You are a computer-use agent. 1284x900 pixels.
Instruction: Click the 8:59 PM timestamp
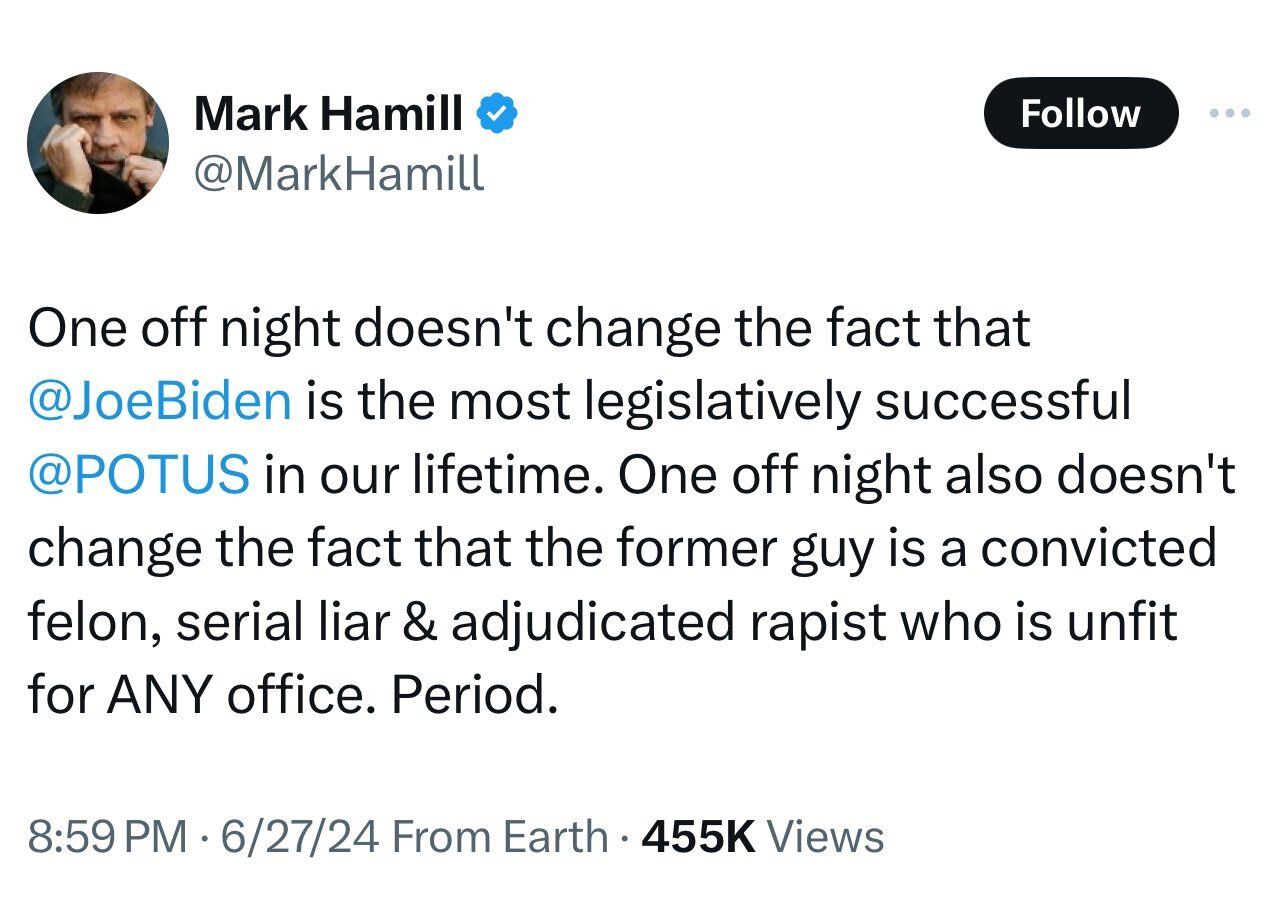point(107,836)
